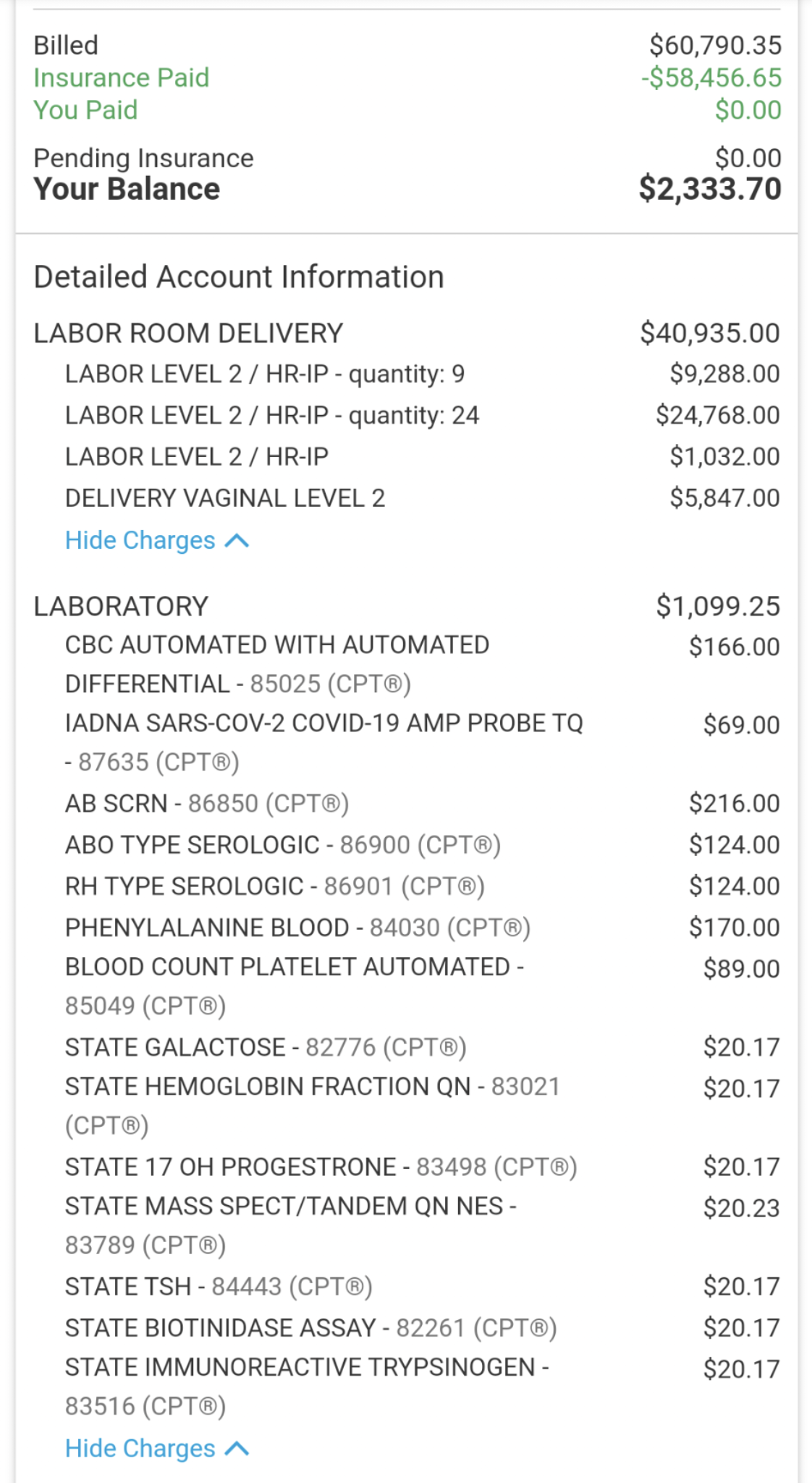Click the AB SCRN 86850 charge line
Screen dimensions: 812x1483
tap(207, 804)
